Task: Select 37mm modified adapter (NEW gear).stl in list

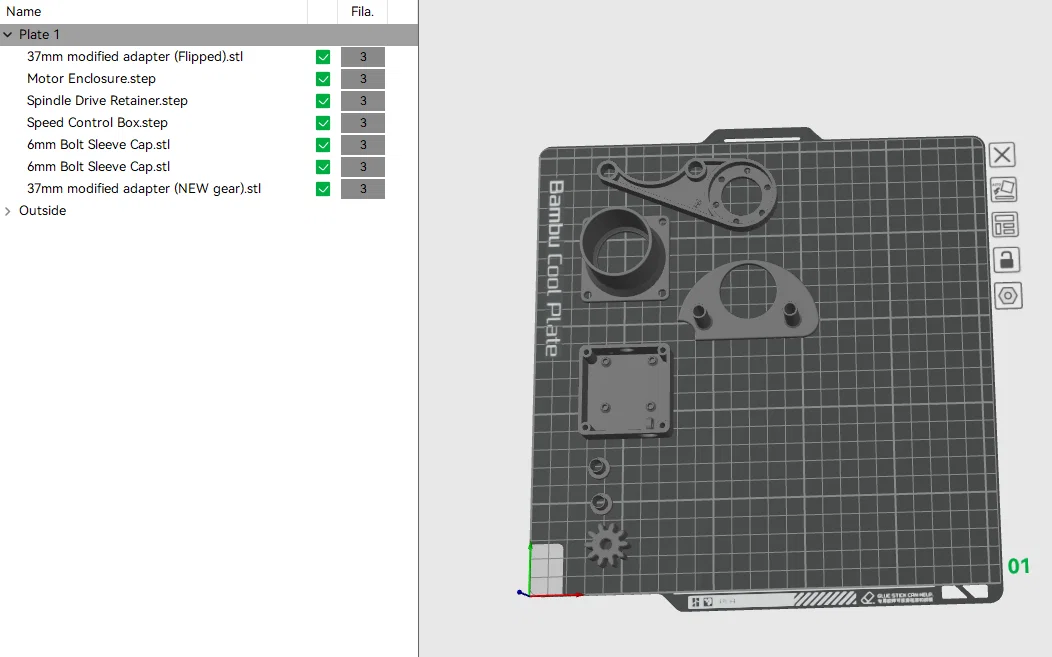Action: point(144,189)
